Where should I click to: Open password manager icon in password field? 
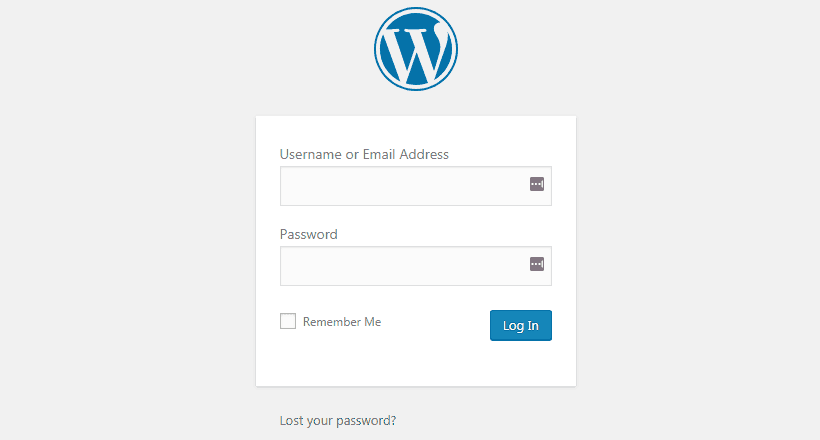tap(537, 264)
